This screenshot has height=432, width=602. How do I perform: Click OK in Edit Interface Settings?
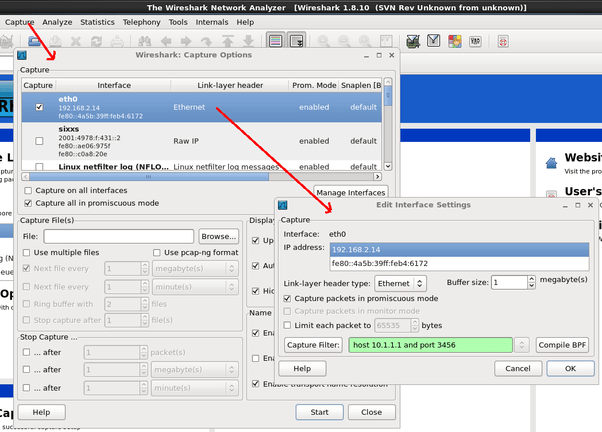[570, 368]
